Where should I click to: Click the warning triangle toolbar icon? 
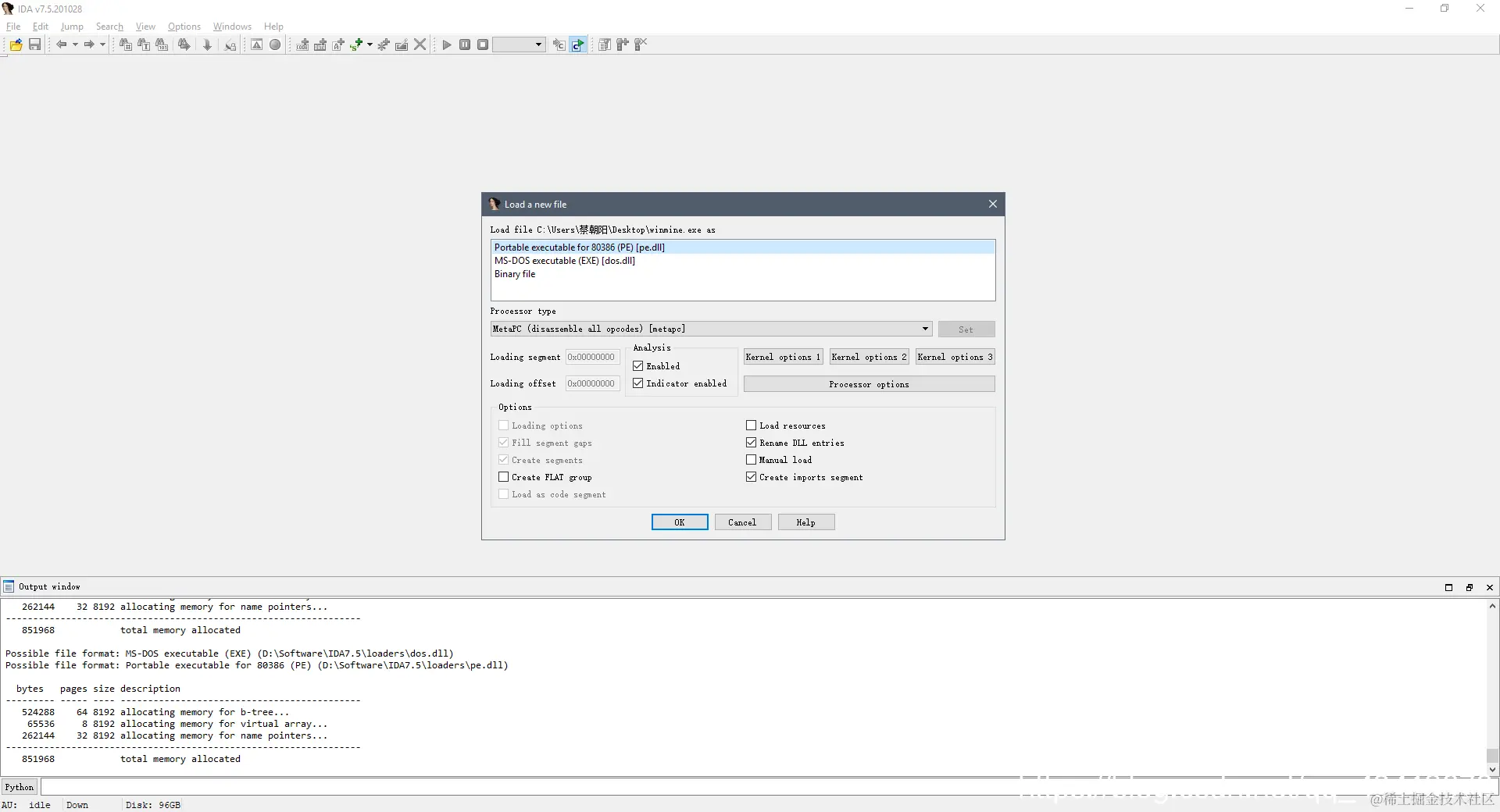click(257, 45)
